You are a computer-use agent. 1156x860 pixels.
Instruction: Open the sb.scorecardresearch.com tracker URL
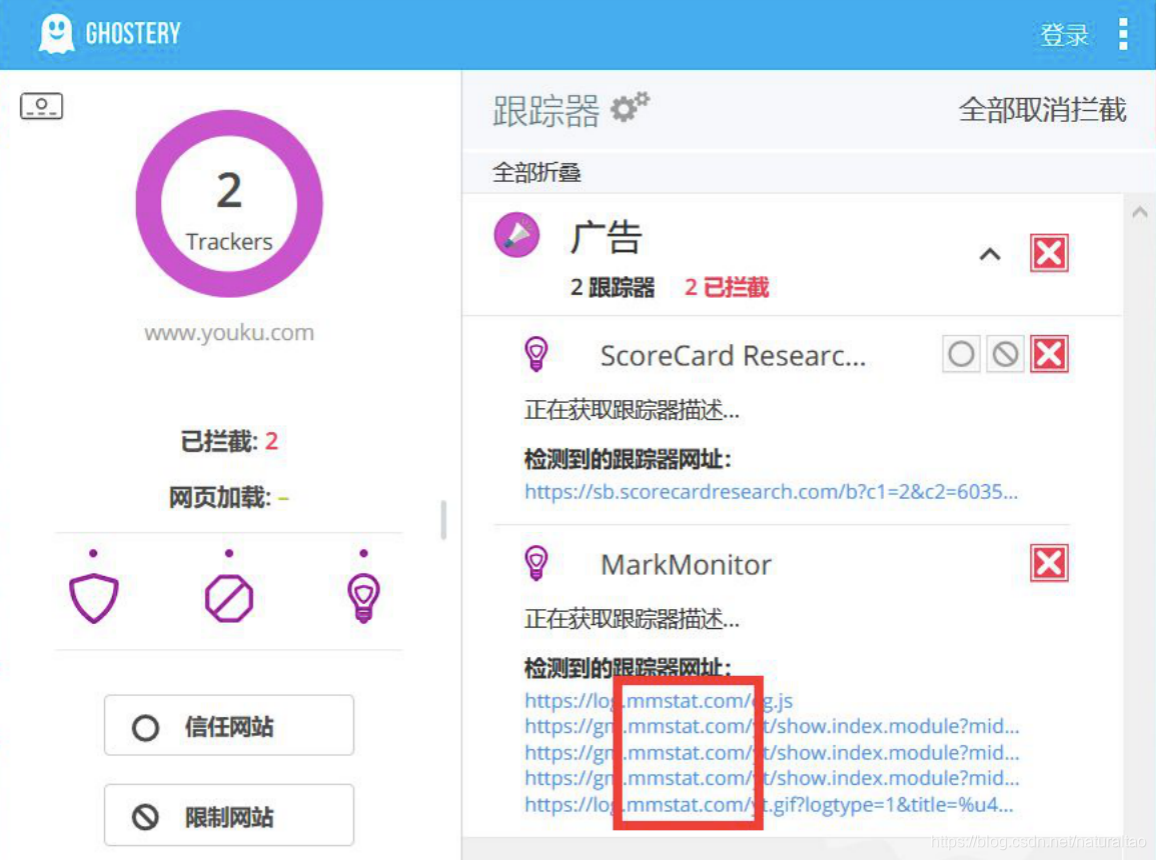tap(771, 492)
